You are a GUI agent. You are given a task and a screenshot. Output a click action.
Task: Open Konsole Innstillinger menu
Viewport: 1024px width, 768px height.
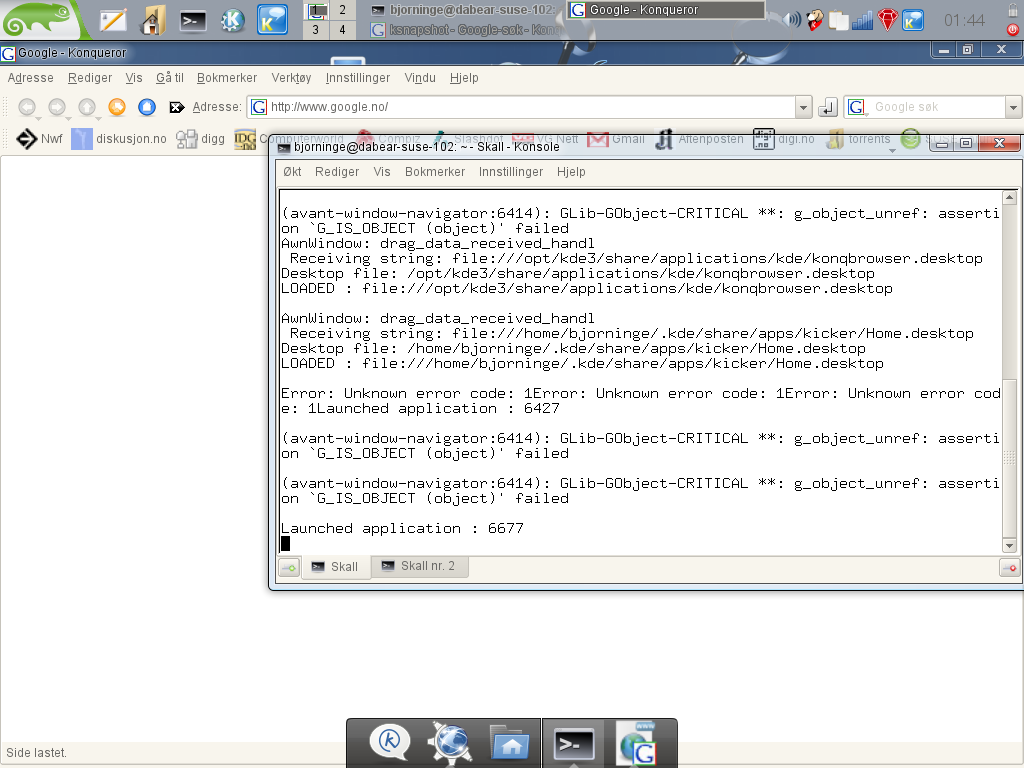(x=511, y=172)
